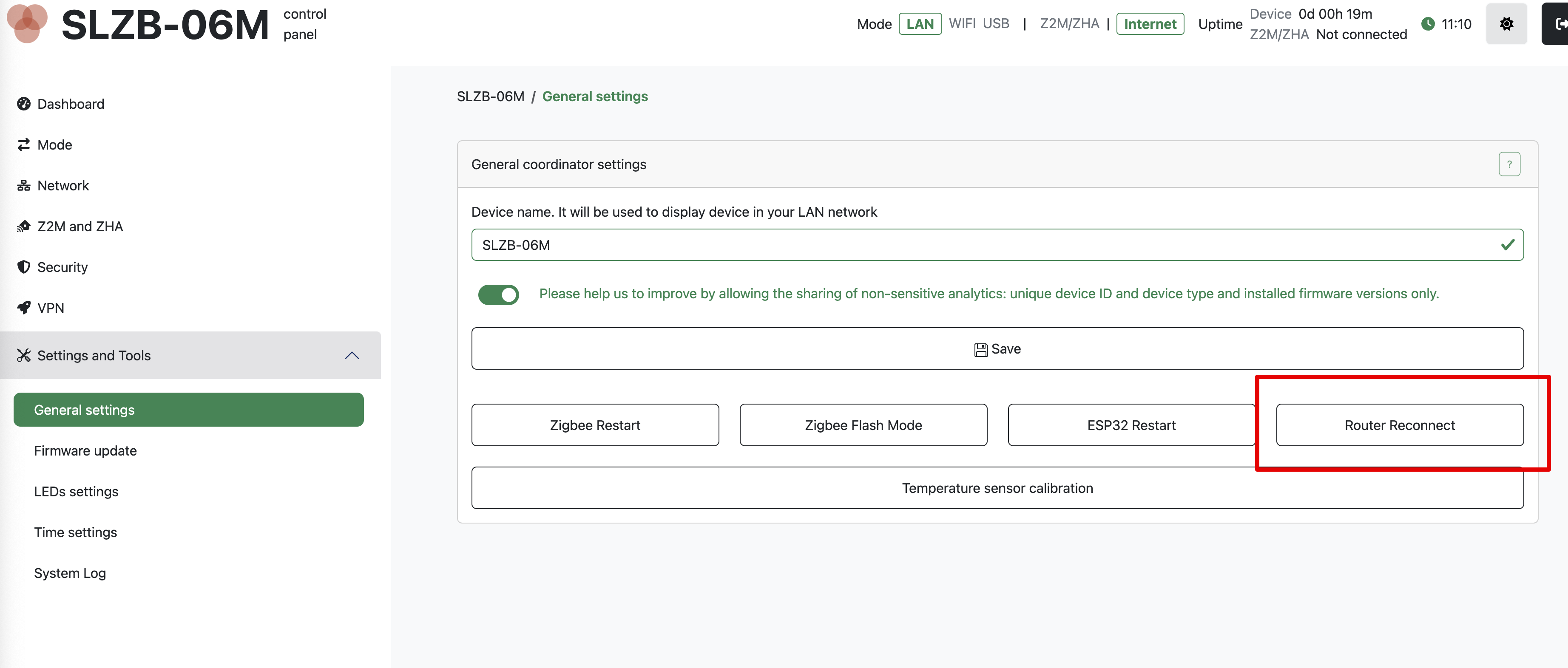Click the analytics sharing description text
This screenshot has width=1568, height=668.
[989, 293]
